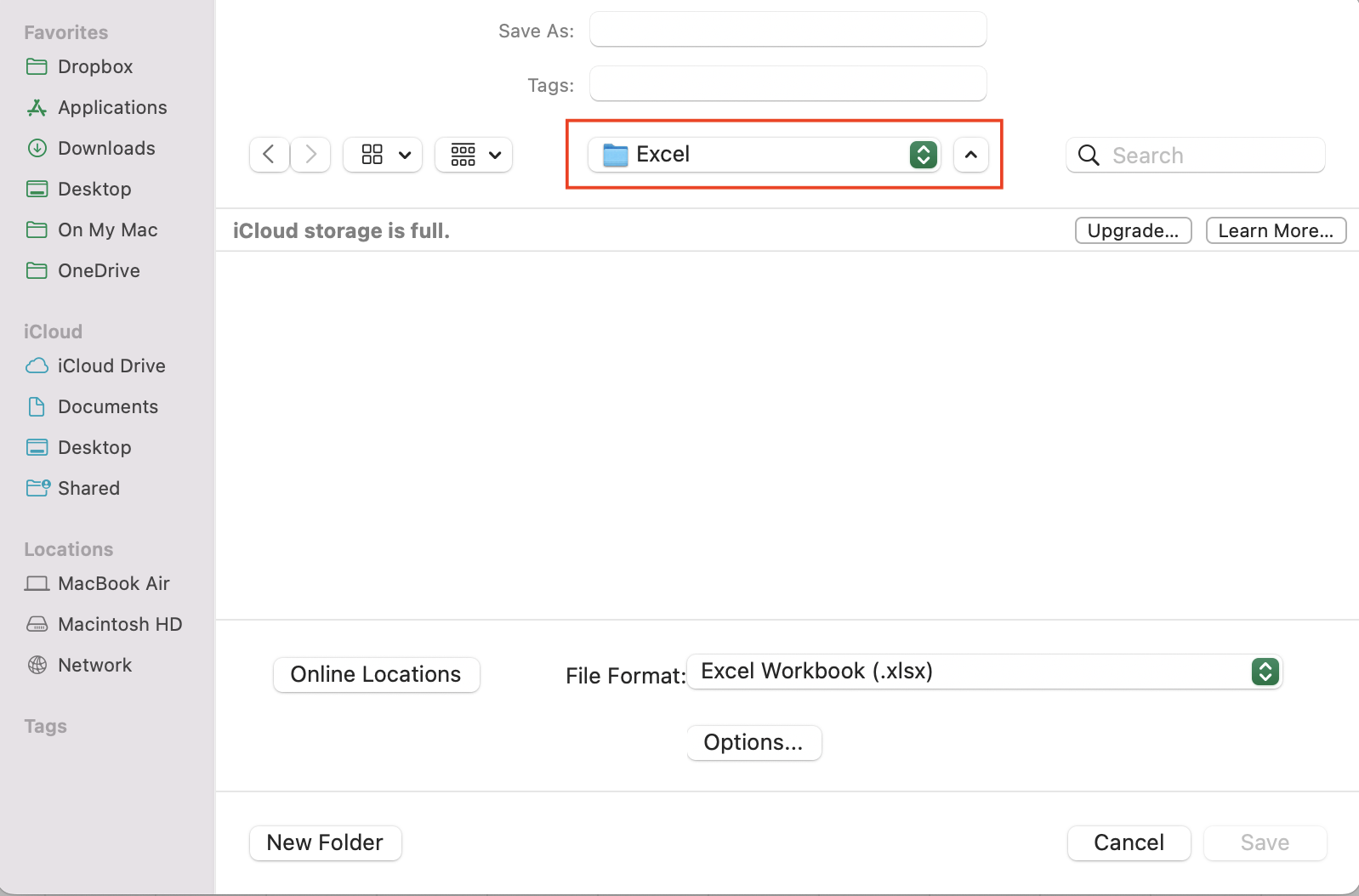Go back with the left chevron button

(270, 155)
